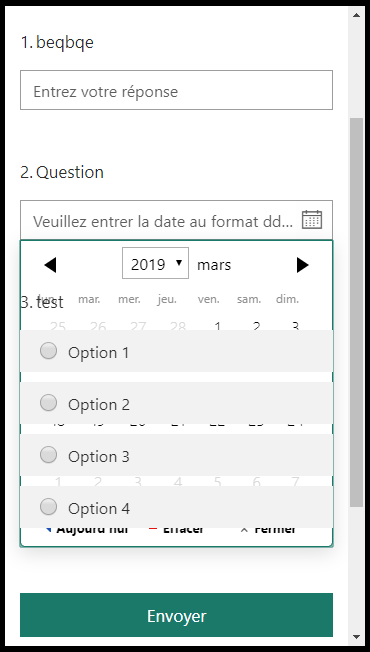This screenshot has width=370, height=652.
Task: Go to next month arrow
Action: tap(303, 265)
